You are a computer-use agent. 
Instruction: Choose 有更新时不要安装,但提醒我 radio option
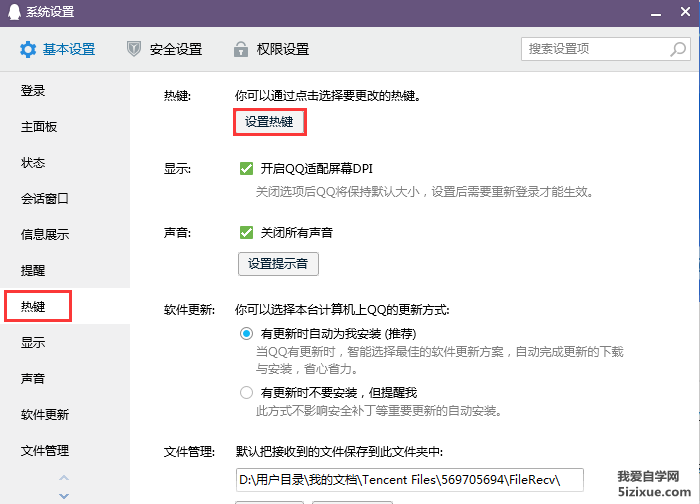coord(246,393)
